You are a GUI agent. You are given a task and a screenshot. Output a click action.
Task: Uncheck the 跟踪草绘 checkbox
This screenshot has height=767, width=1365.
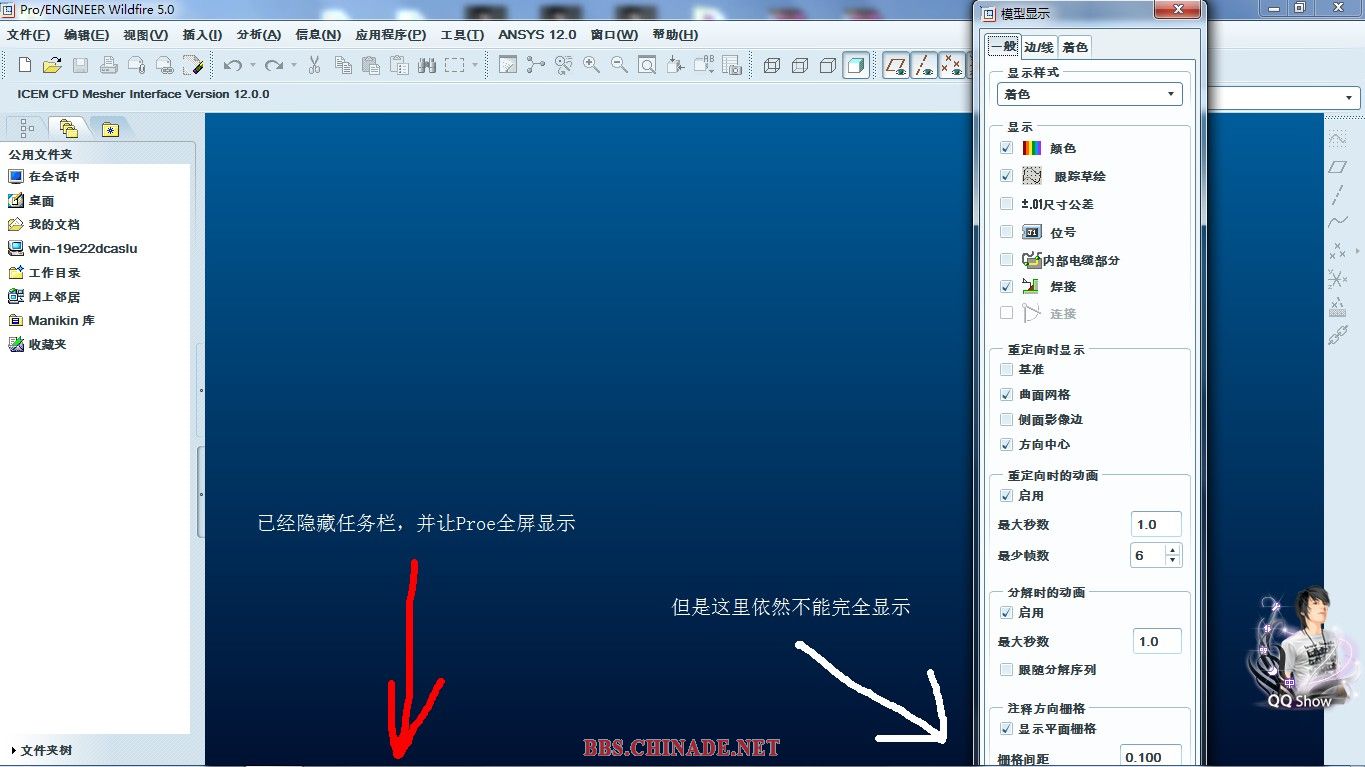point(1006,176)
